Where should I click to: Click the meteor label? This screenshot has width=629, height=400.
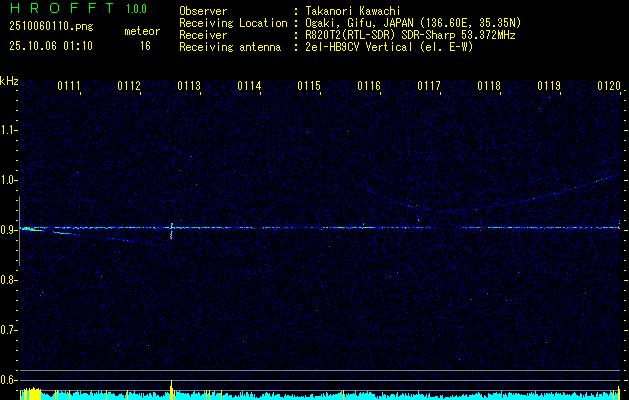click(142, 31)
